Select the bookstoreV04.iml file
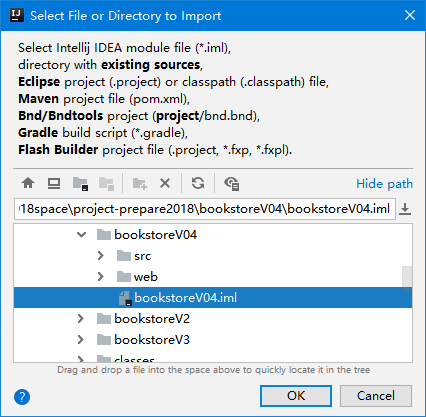426x417 pixels. (213, 298)
